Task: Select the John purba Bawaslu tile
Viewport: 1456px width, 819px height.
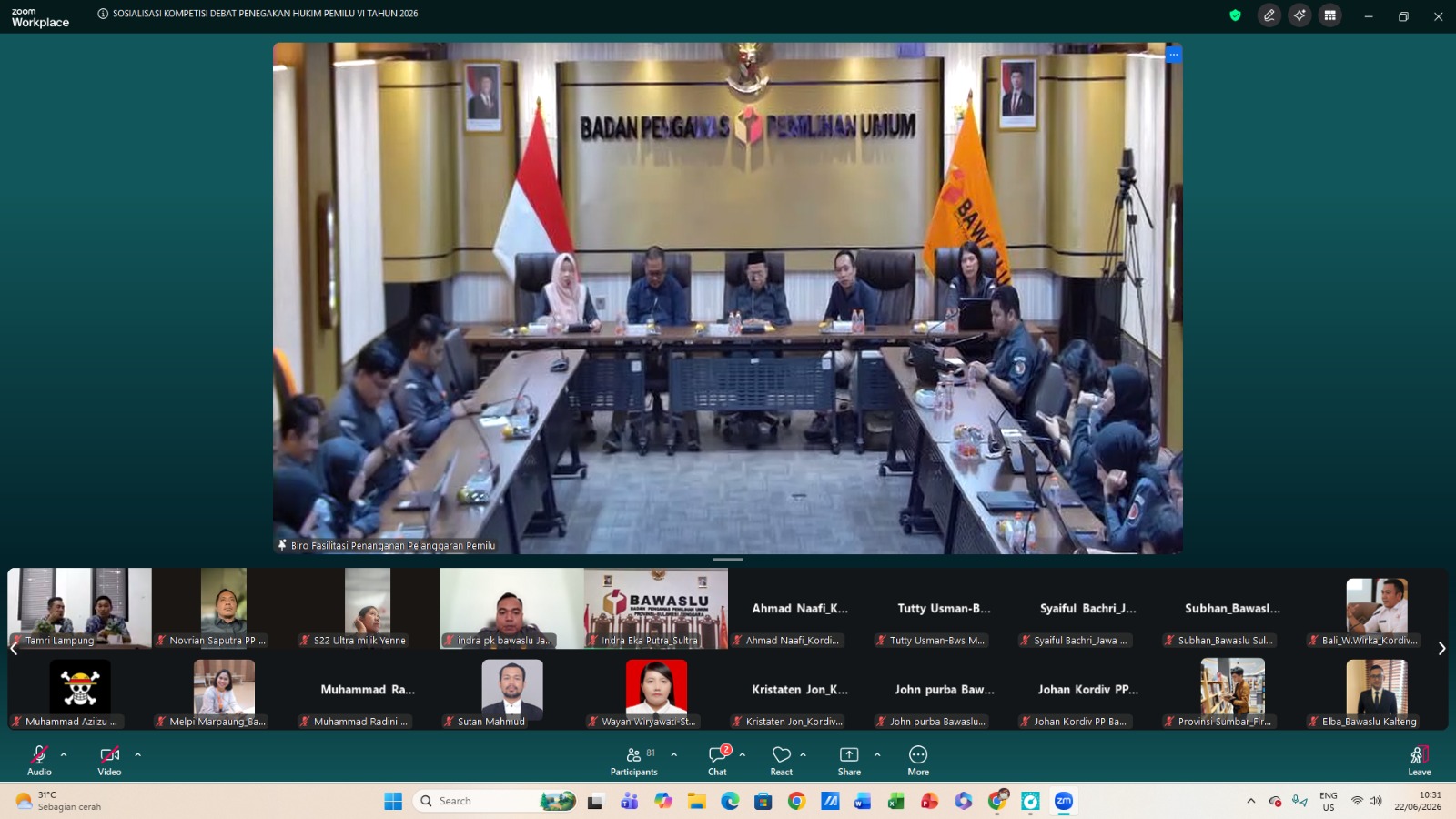Action: (944, 690)
